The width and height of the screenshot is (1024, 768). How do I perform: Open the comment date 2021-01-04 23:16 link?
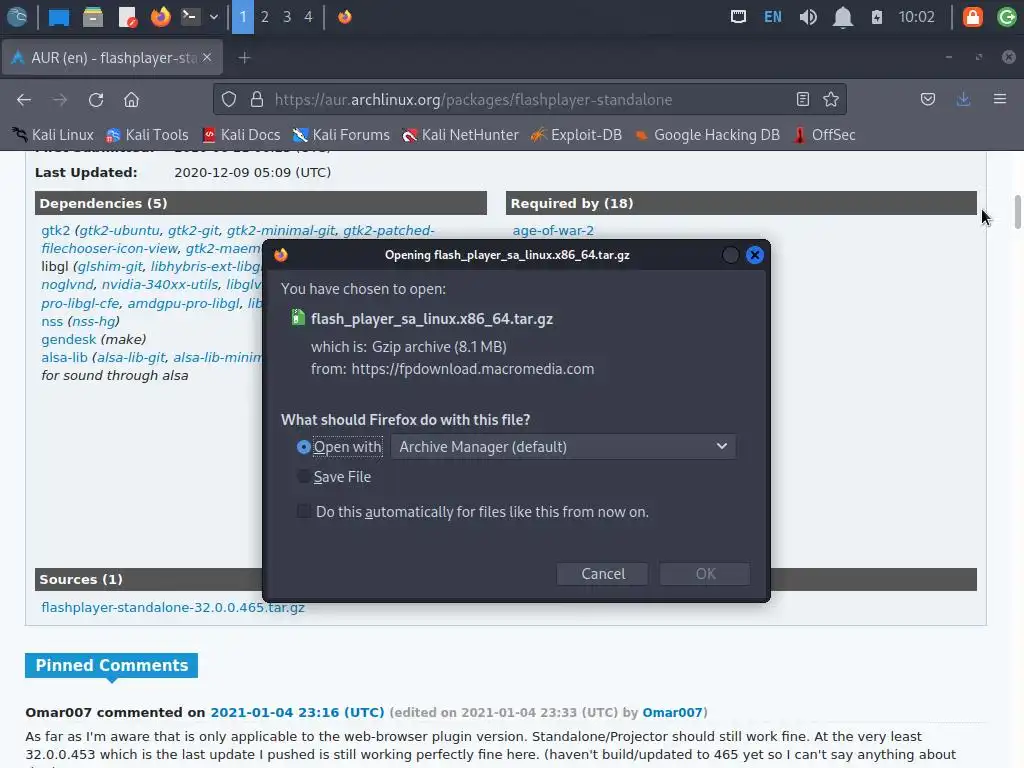pos(297,712)
